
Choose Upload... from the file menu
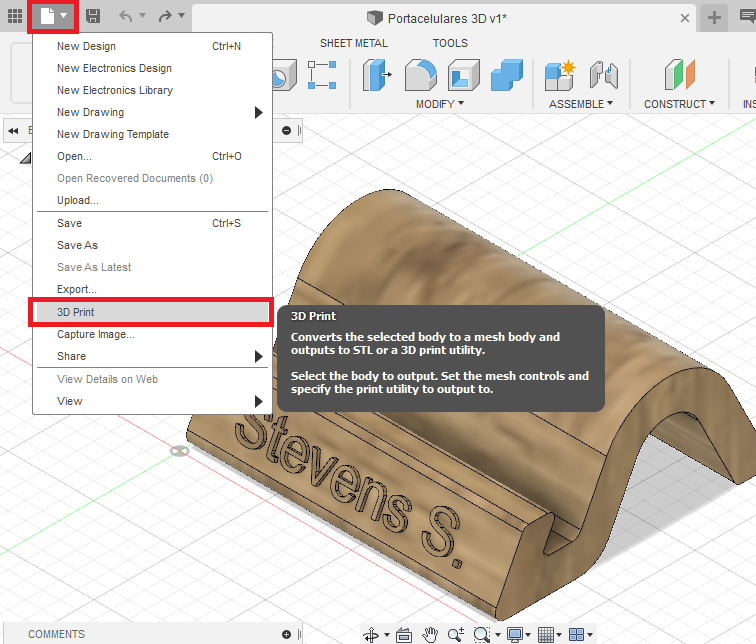(152, 200)
